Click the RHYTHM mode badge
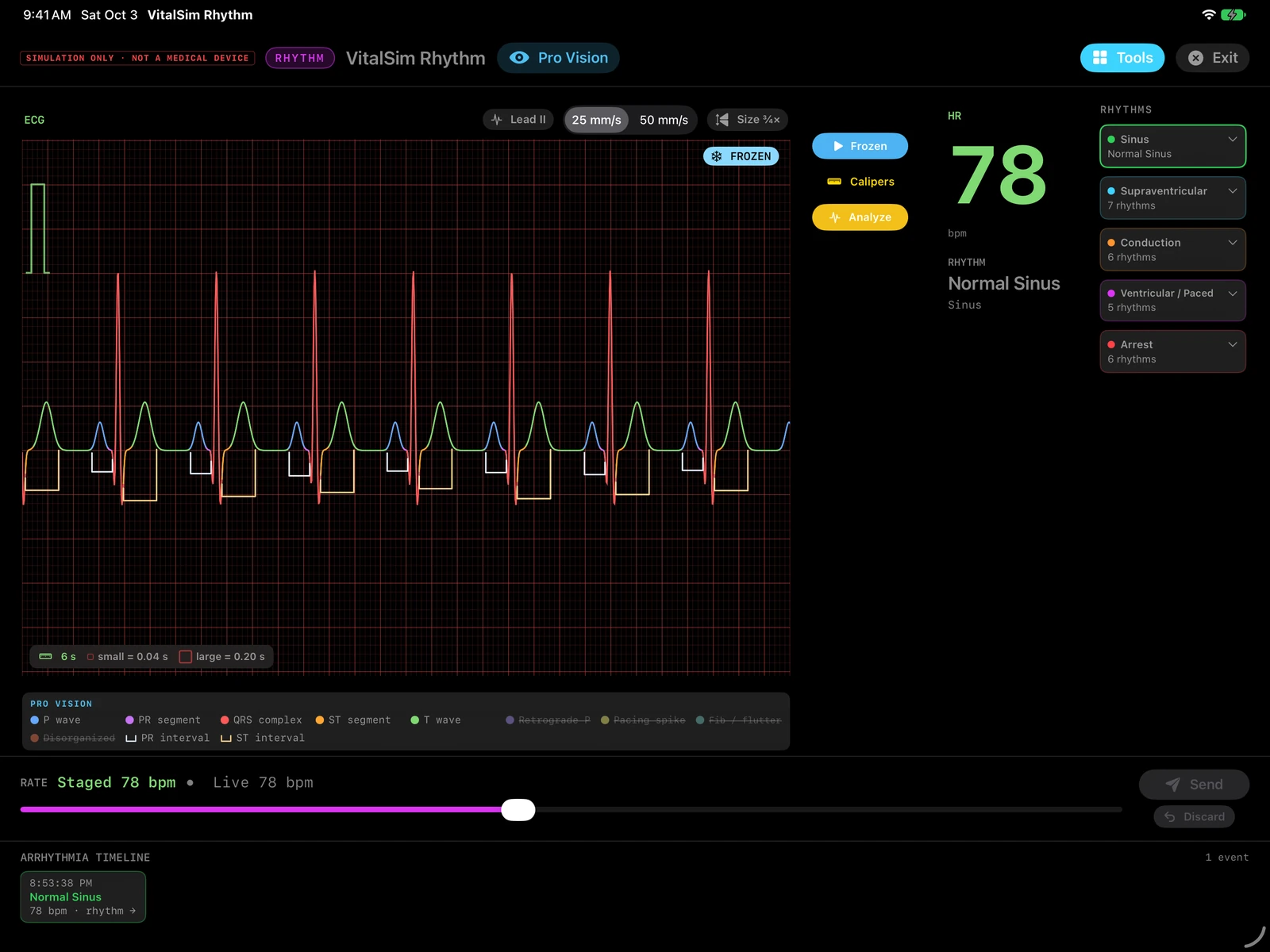 [299, 58]
